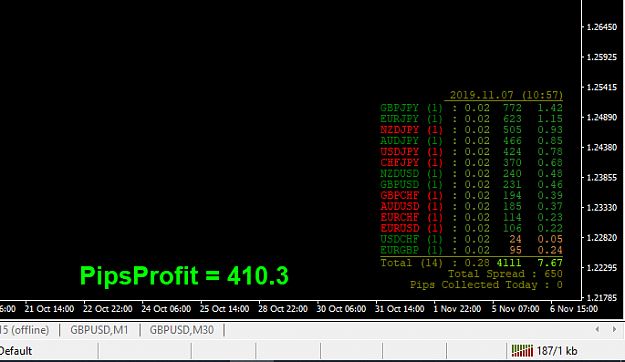Switch to the GBPUSD,M30 chart tab
The height and width of the screenshot is (362, 625).
pyautogui.click(x=181, y=330)
